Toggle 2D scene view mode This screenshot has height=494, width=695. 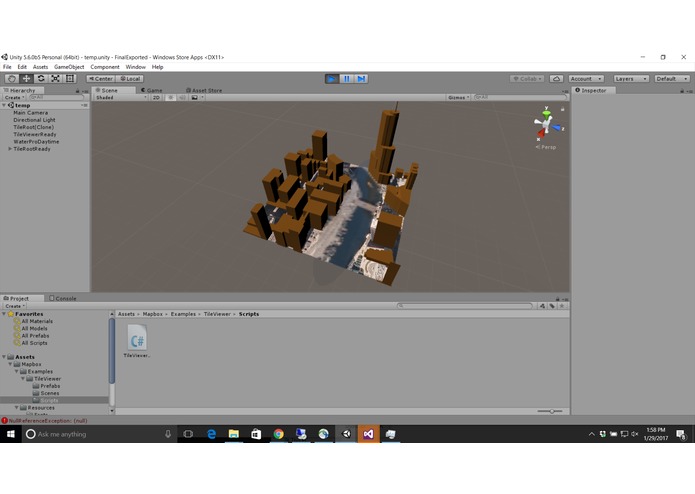(156, 97)
